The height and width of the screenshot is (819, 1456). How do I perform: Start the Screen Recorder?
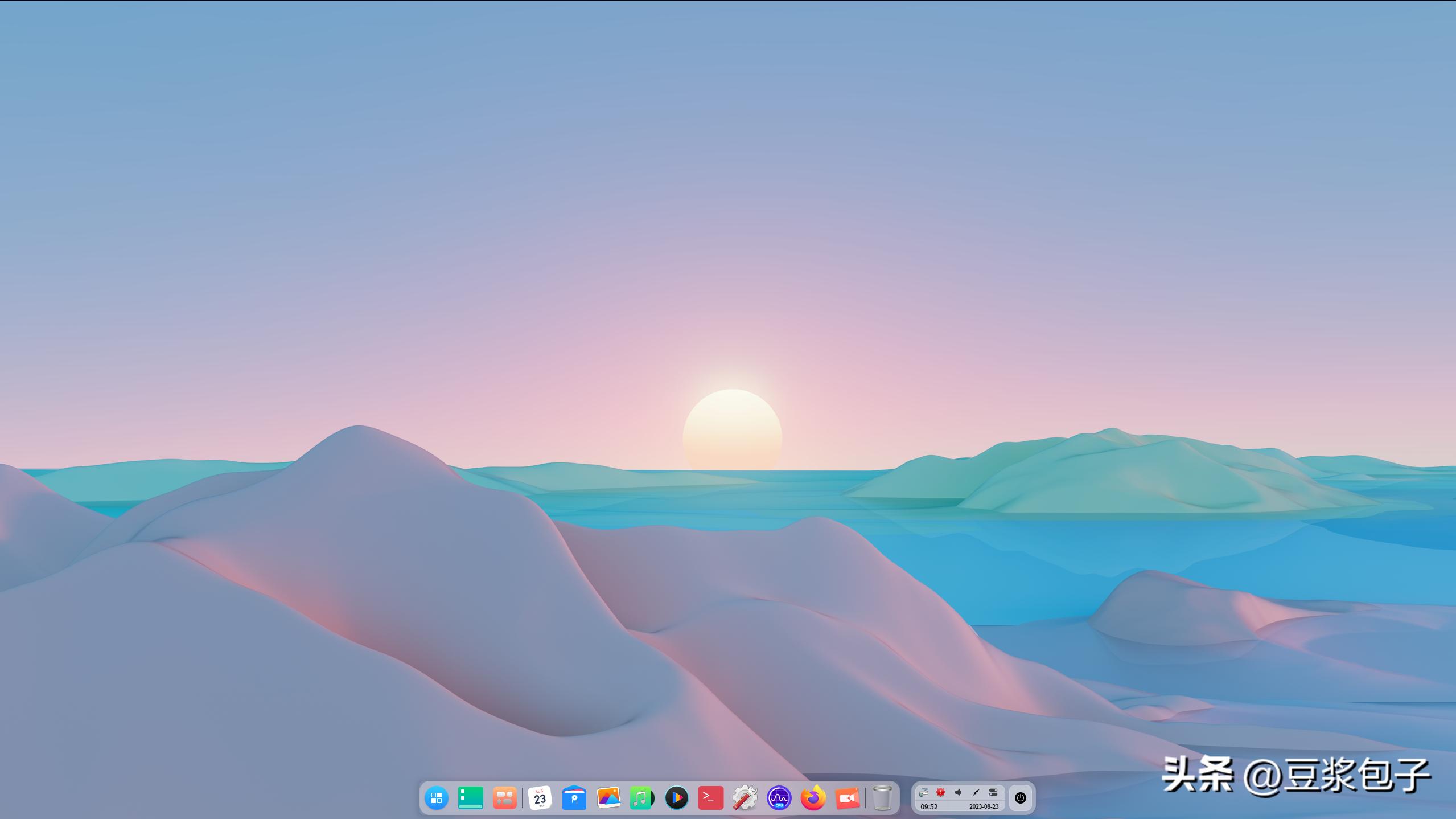pyautogui.click(x=848, y=797)
